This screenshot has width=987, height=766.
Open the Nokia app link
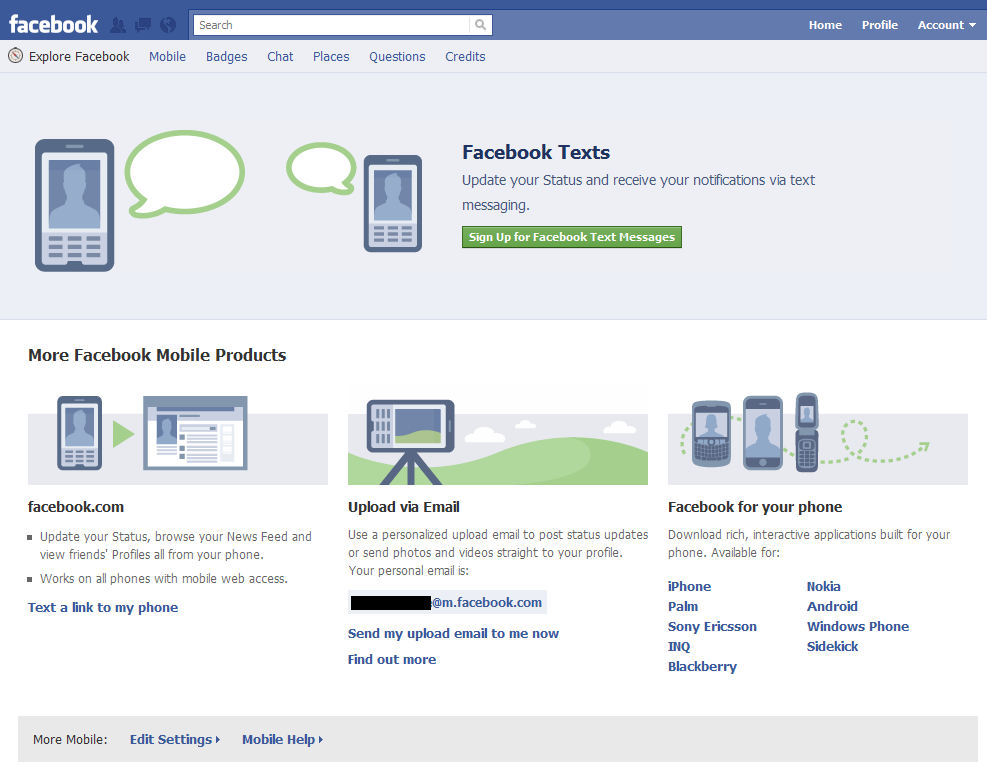pos(823,586)
